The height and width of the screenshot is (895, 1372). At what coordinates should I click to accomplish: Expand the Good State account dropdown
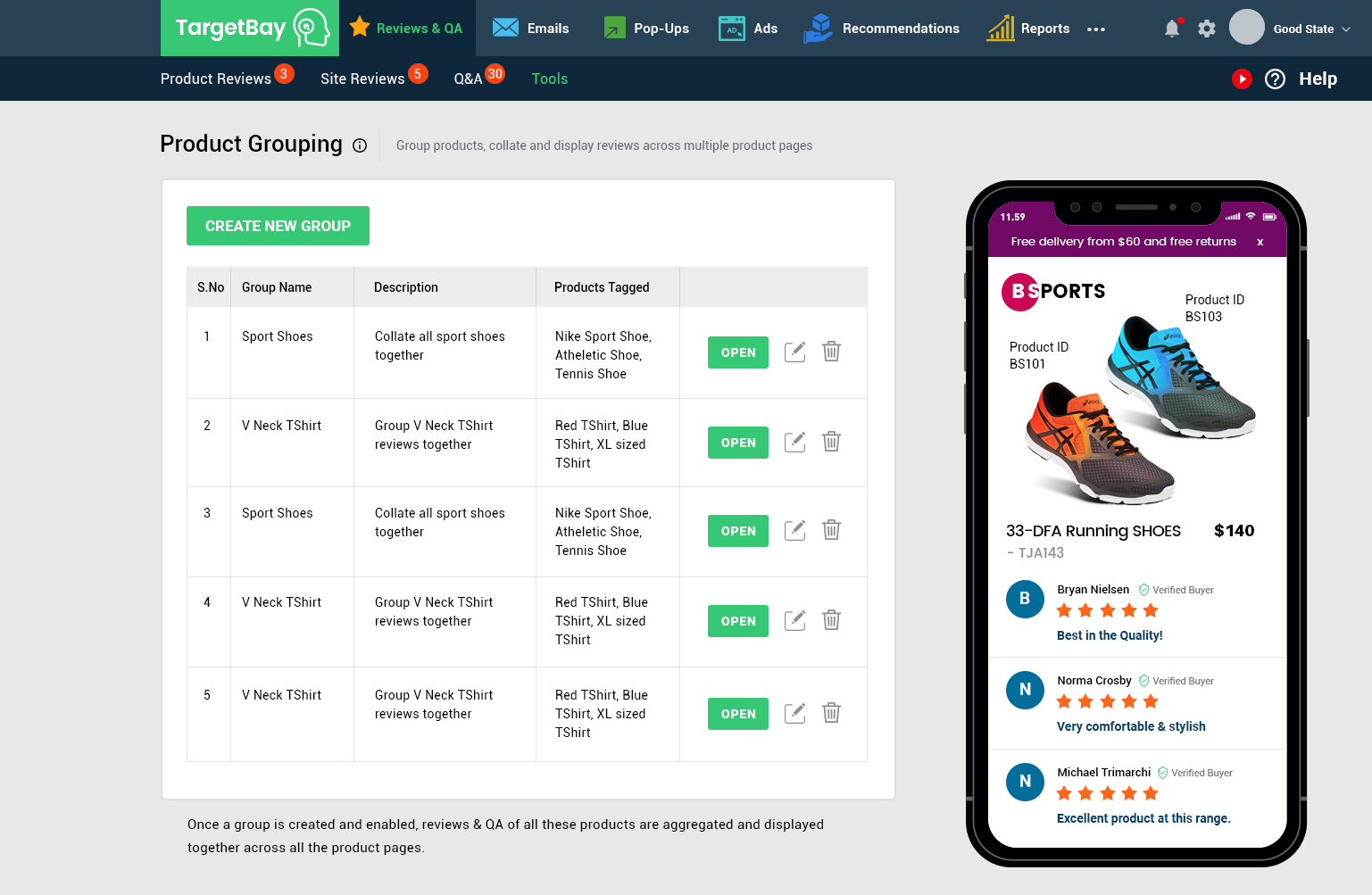(x=1312, y=29)
